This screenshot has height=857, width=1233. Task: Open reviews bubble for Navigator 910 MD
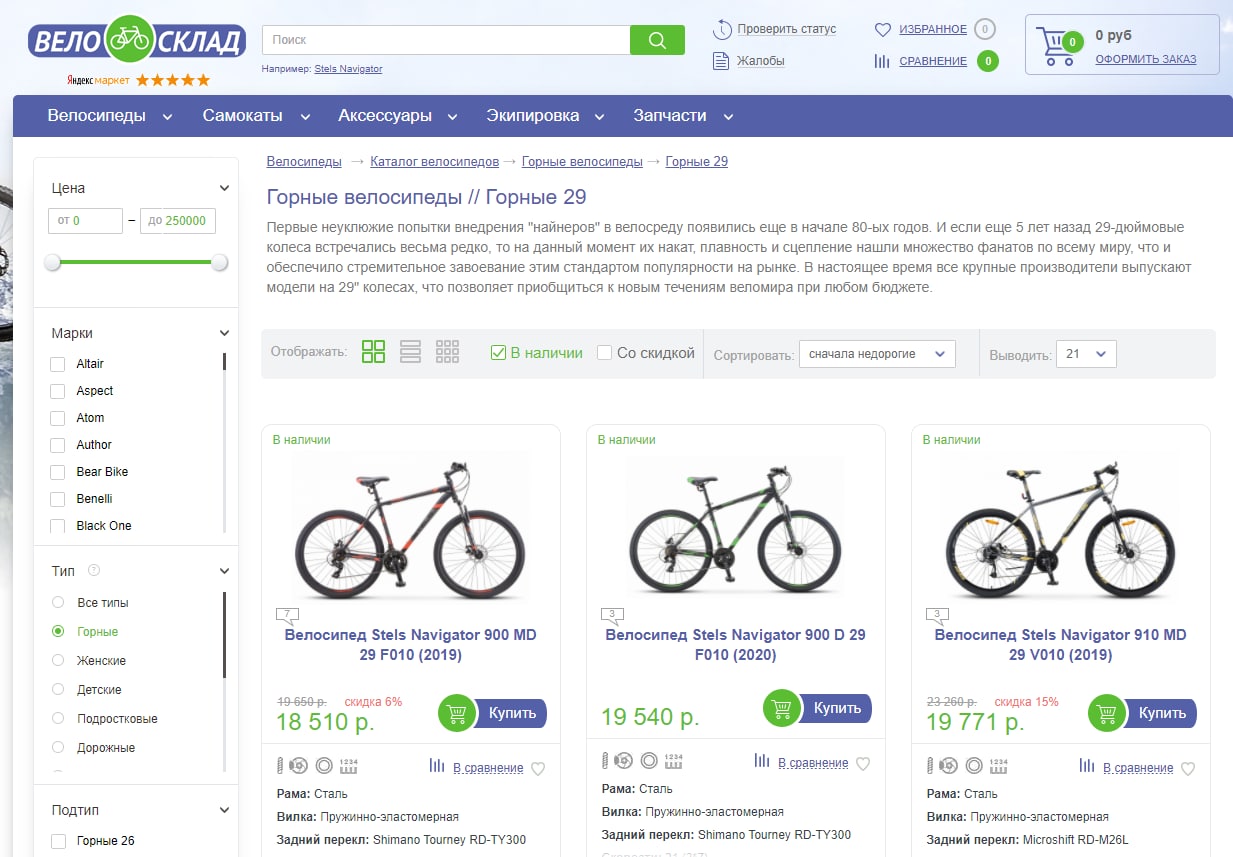(x=937, y=615)
